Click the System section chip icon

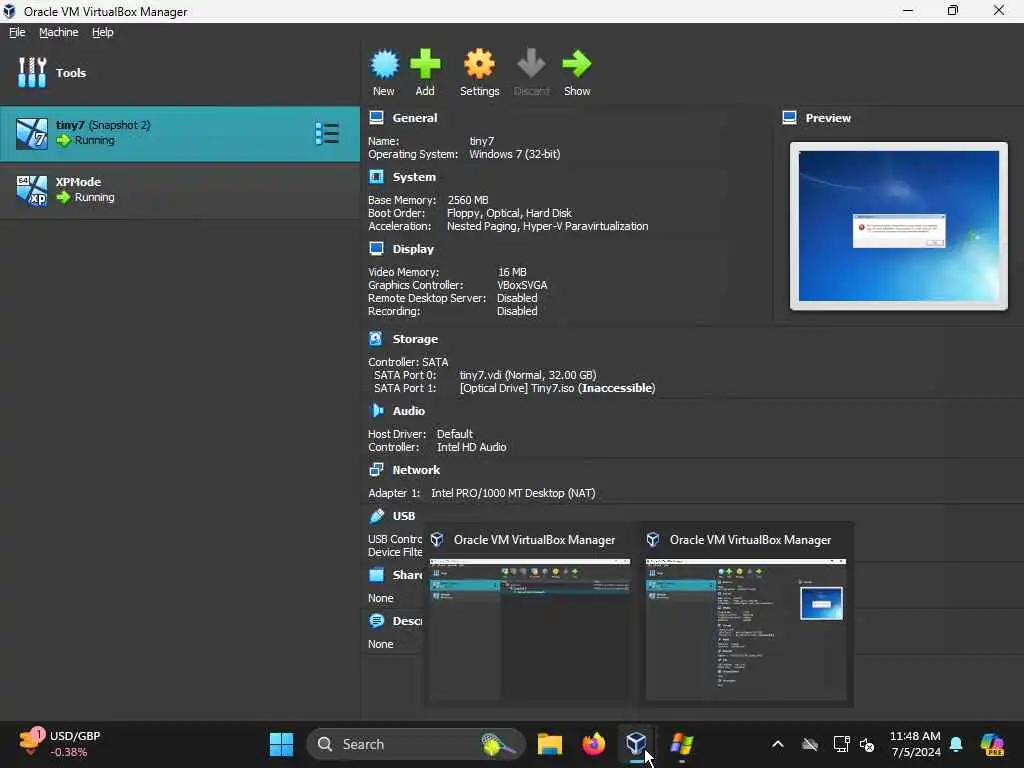coord(376,176)
